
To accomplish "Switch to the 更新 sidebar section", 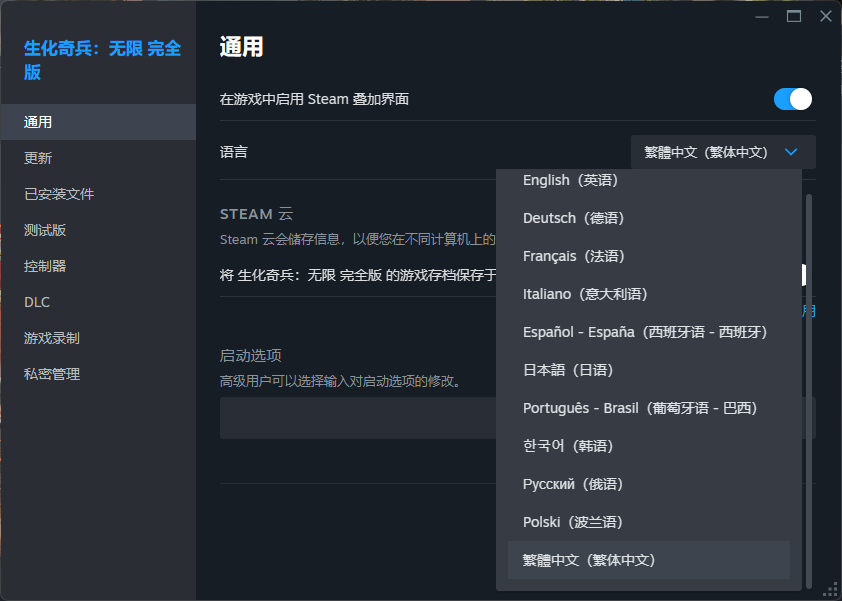I will pyautogui.click(x=98, y=158).
